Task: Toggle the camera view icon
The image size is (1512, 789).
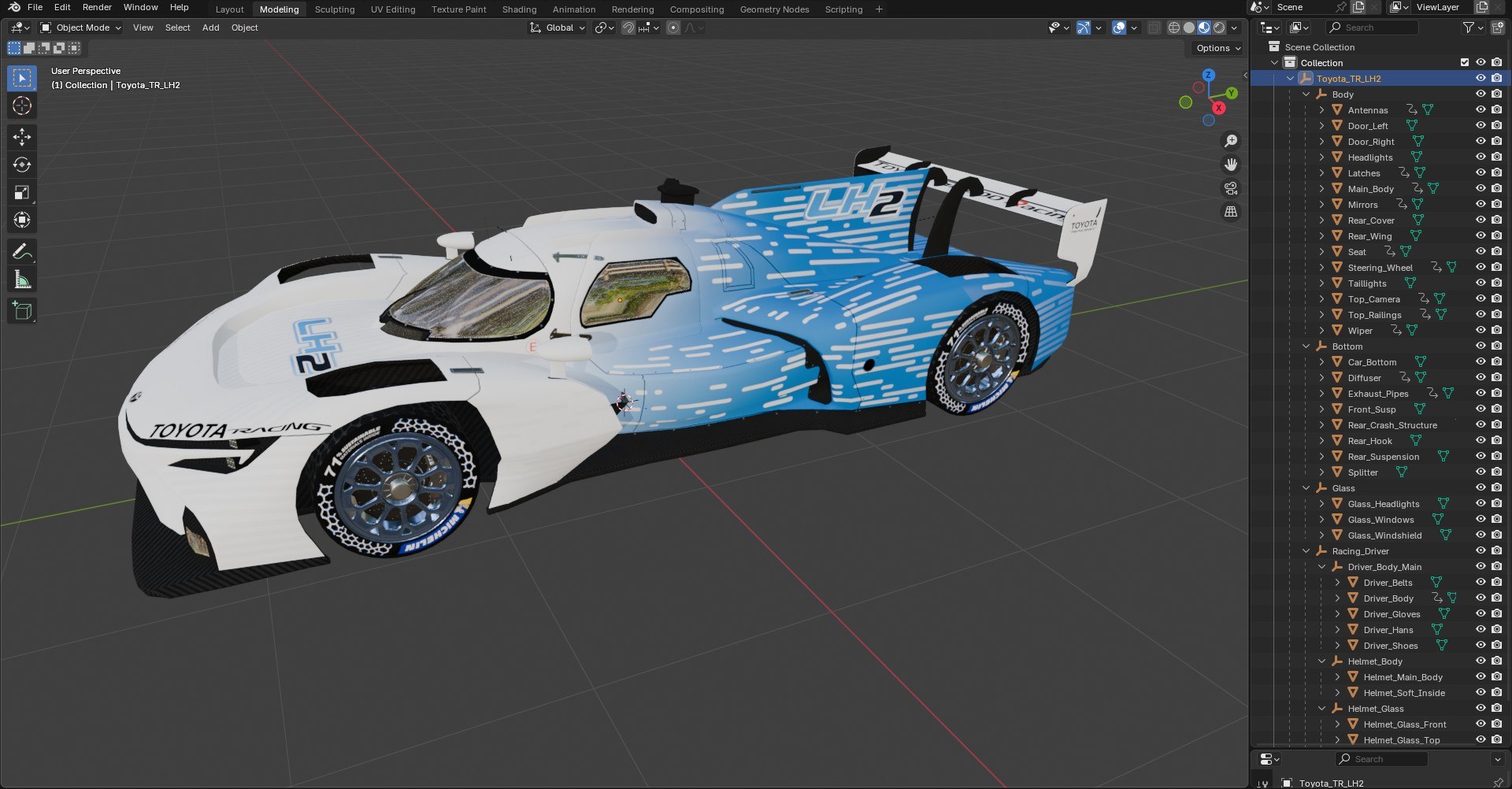Action: (1230, 188)
